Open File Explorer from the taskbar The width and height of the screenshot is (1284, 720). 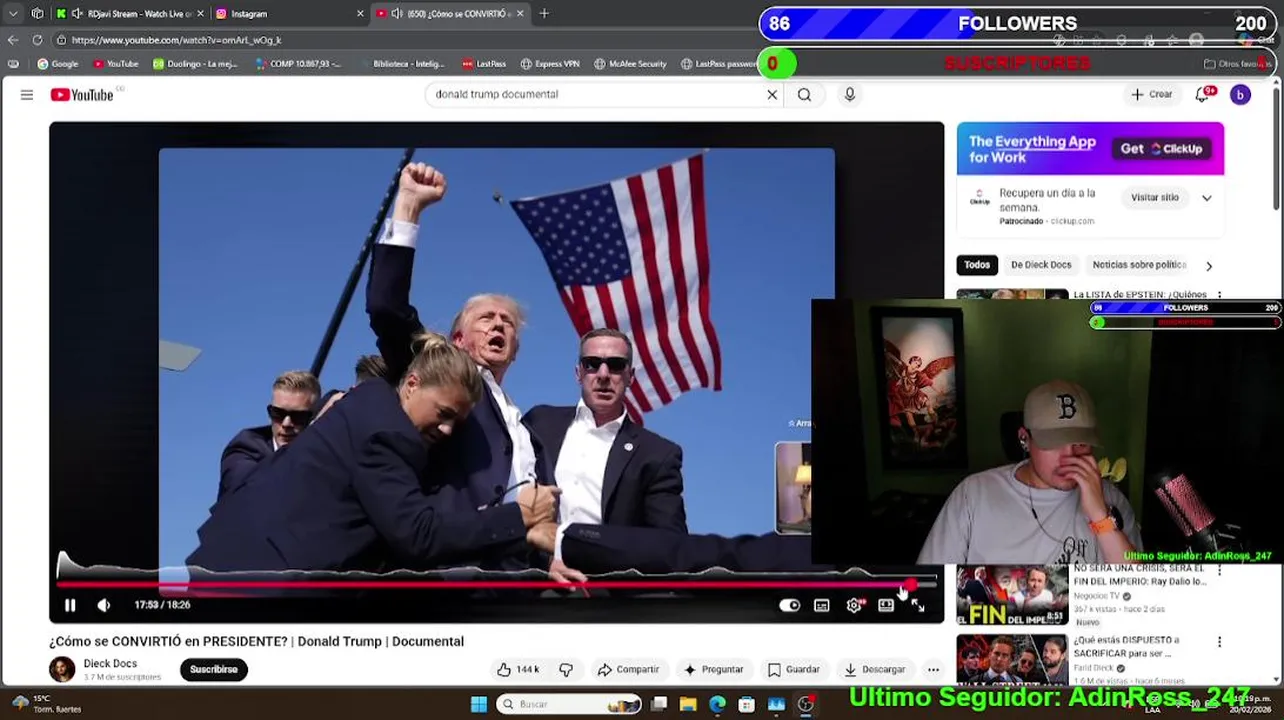(x=688, y=704)
